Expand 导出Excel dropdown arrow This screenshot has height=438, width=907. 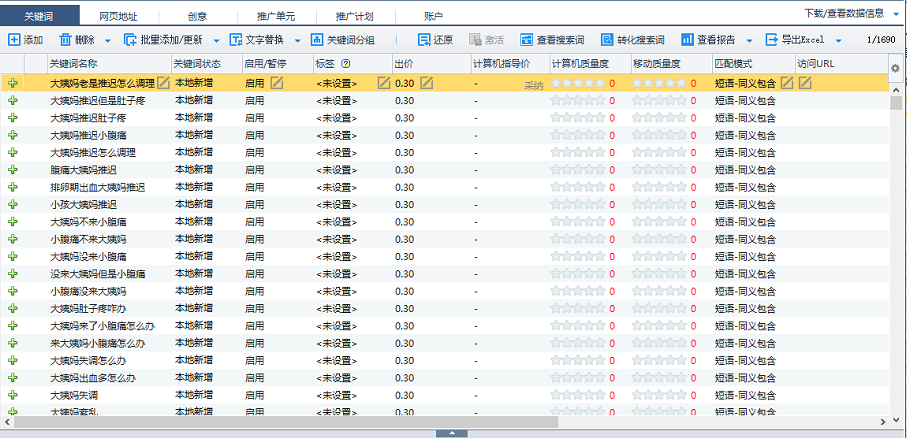[x=839, y=41]
